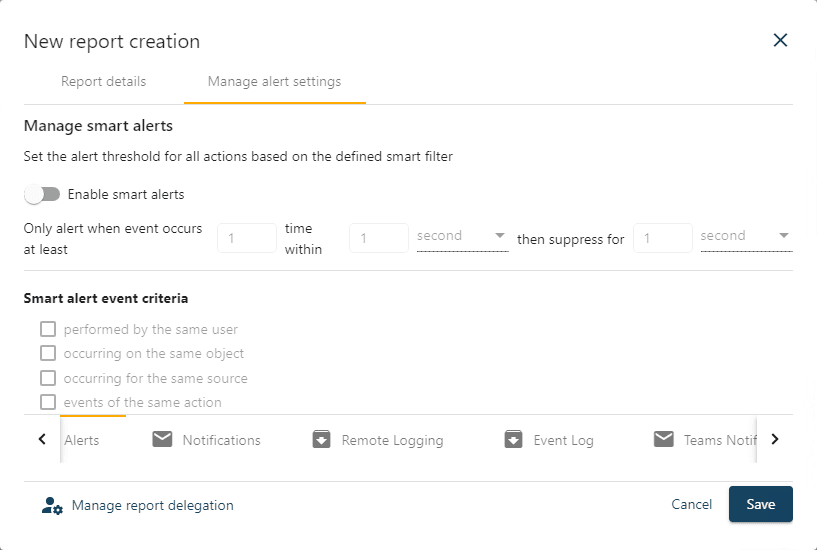Cancel the report creation
The width and height of the screenshot is (818, 550).
[691, 505]
